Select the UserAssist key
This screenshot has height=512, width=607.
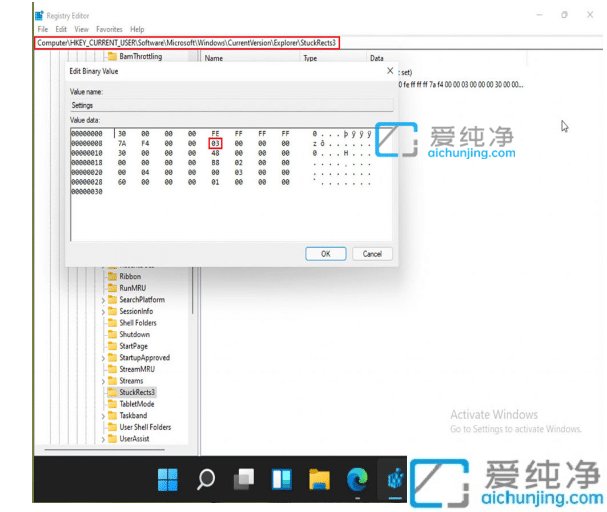pyautogui.click(x=134, y=439)
